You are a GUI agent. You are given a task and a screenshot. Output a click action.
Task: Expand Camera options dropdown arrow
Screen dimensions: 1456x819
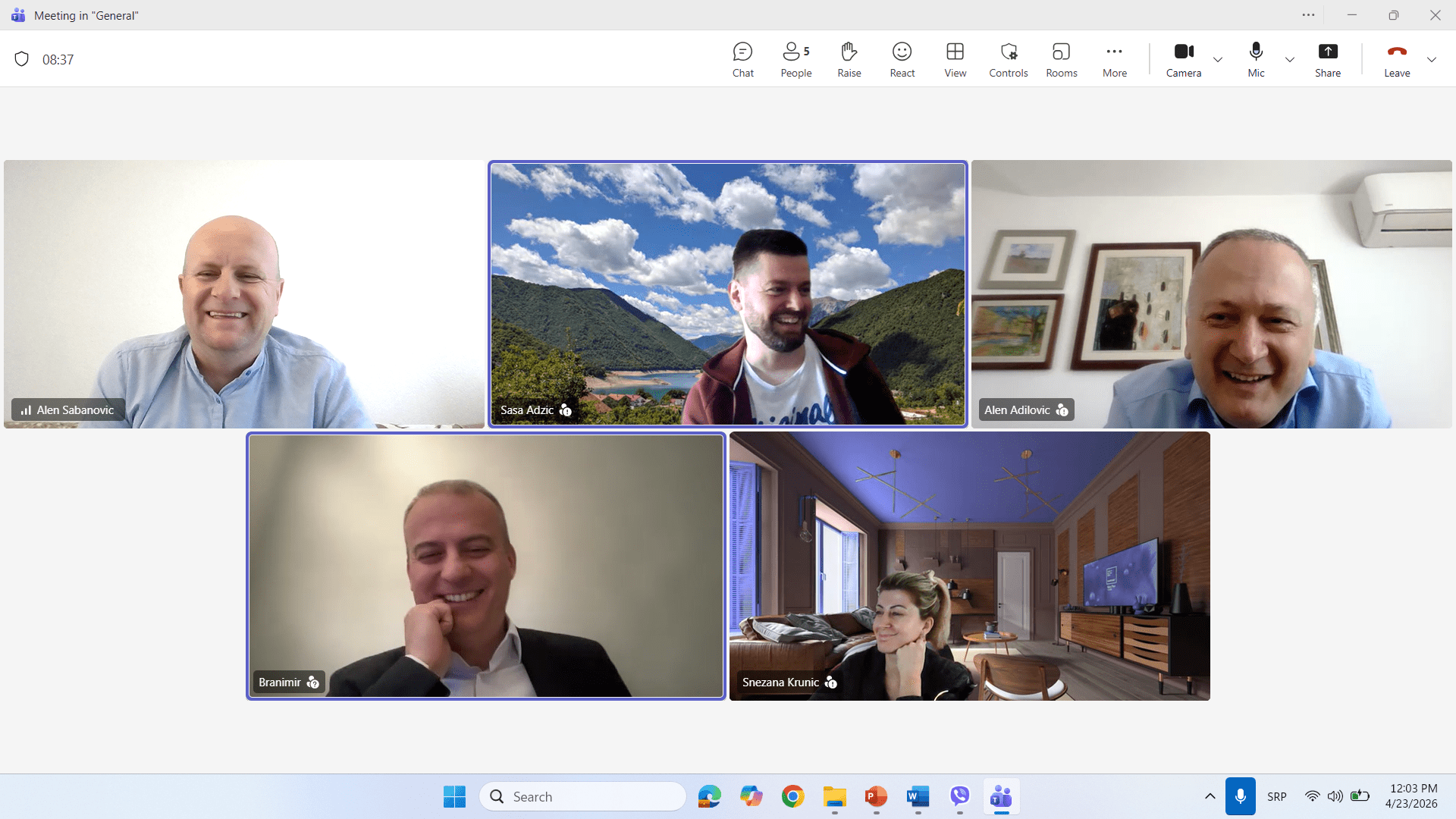point(1218,60)
